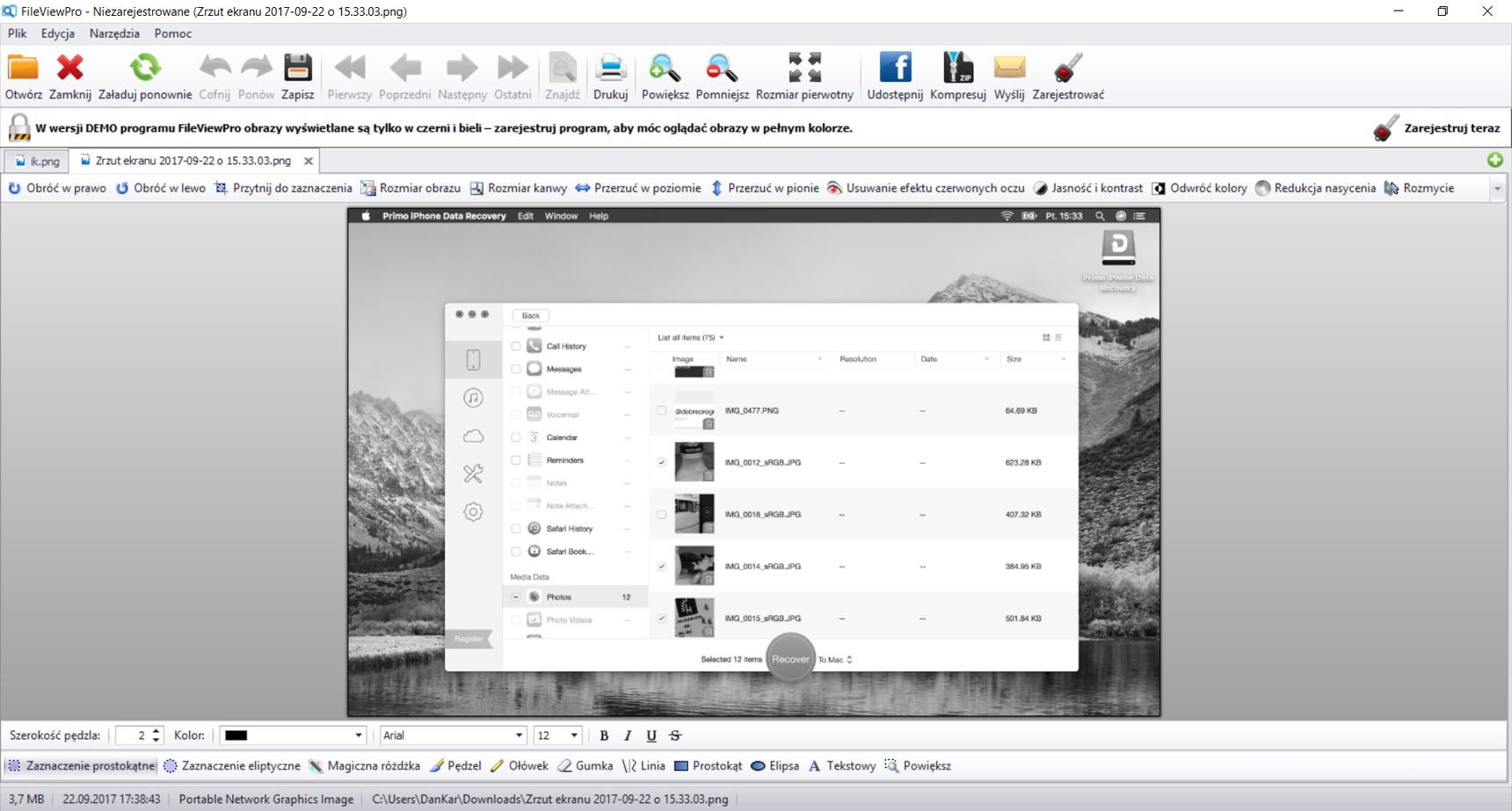Expand the font size 12 dropdown
The height and width of the screenshot is (811, 1512).
pos(574,735)
